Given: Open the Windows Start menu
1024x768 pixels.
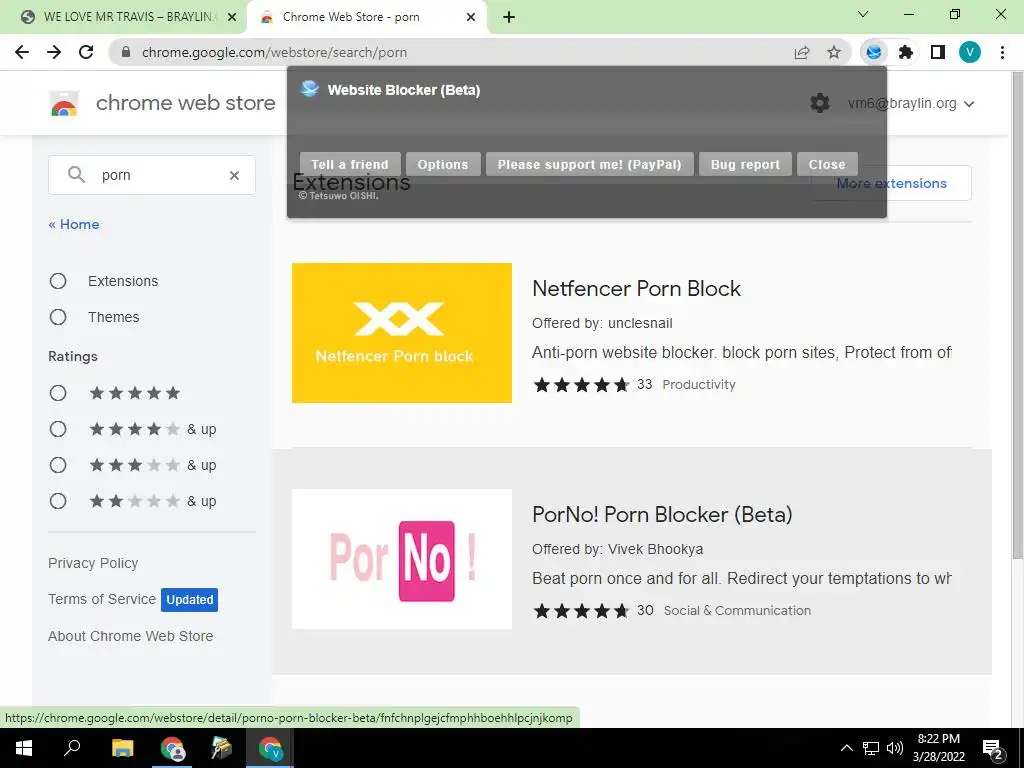Looking at the screenshot, I should tap(24, 748).
